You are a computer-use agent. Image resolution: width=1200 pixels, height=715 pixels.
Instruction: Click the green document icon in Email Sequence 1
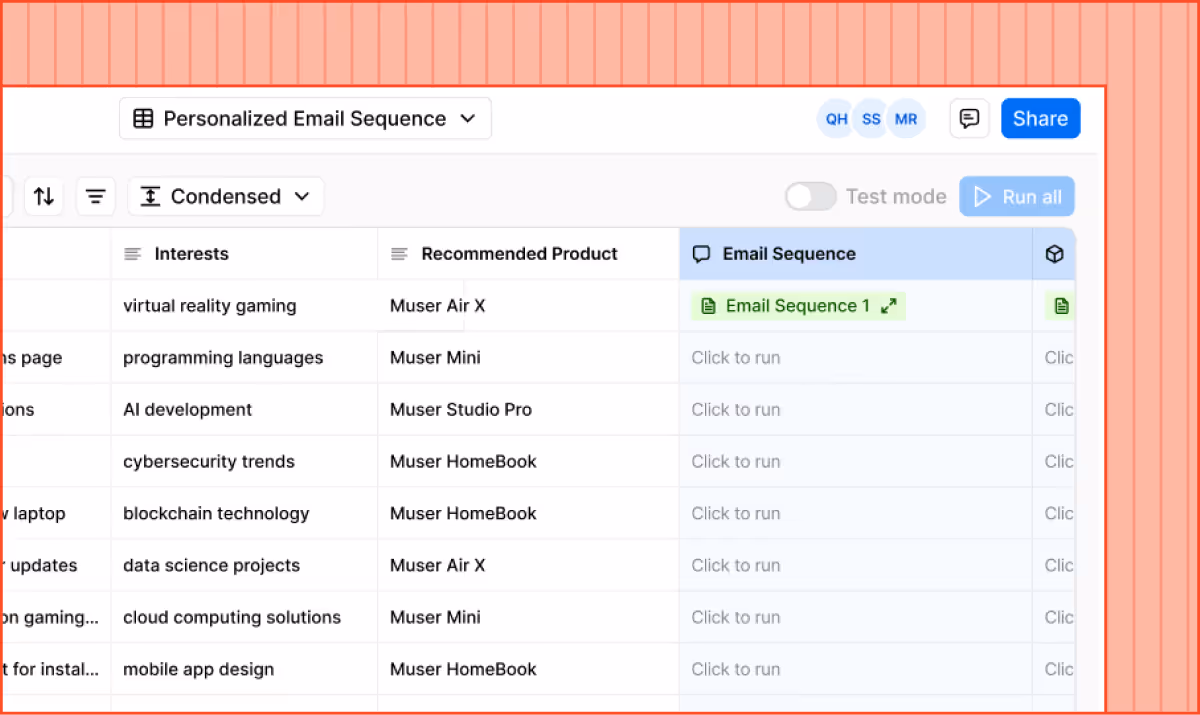(x=709, y=305)
